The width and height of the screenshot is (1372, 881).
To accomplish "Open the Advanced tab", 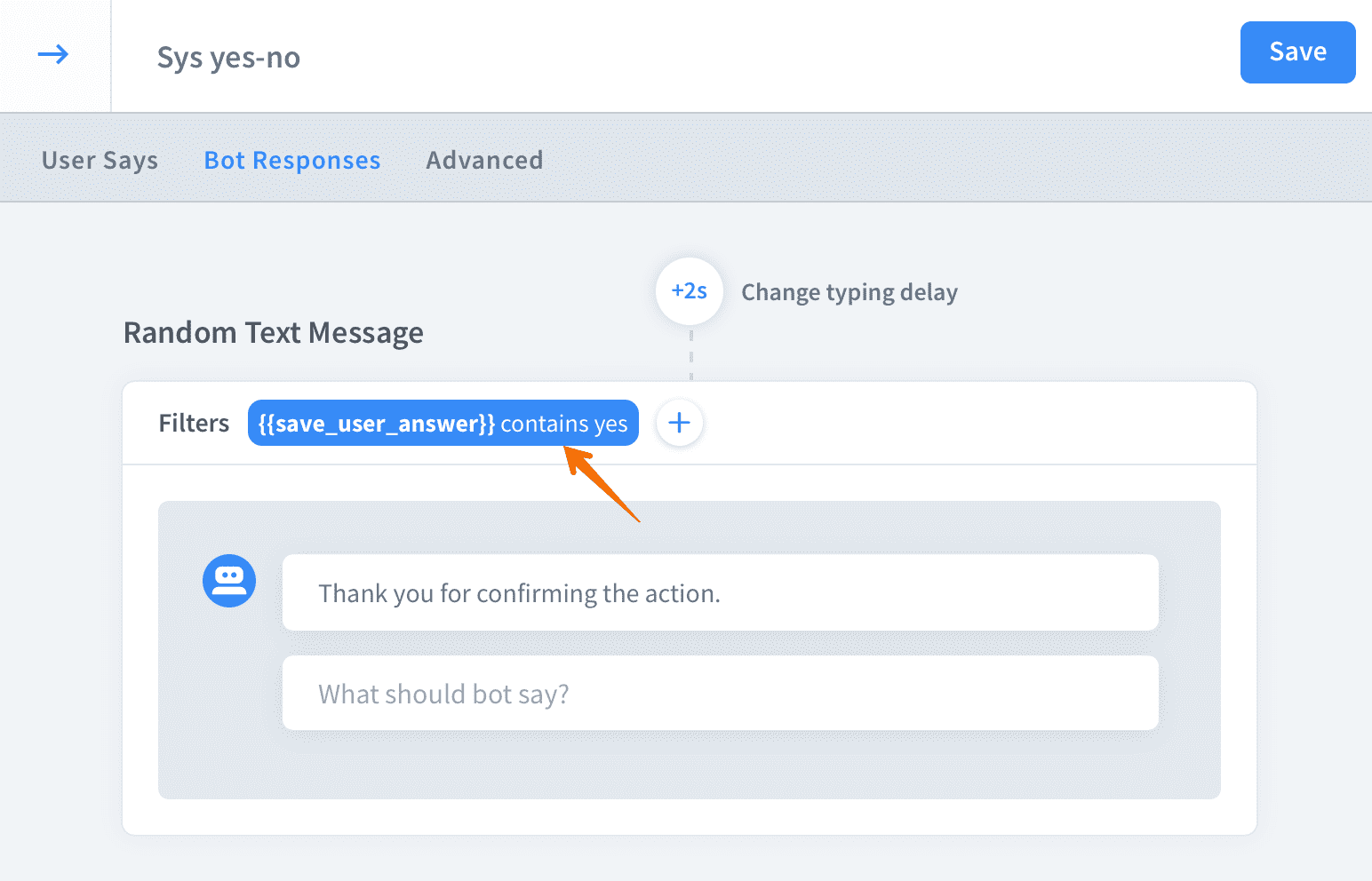I will [484, 161].
